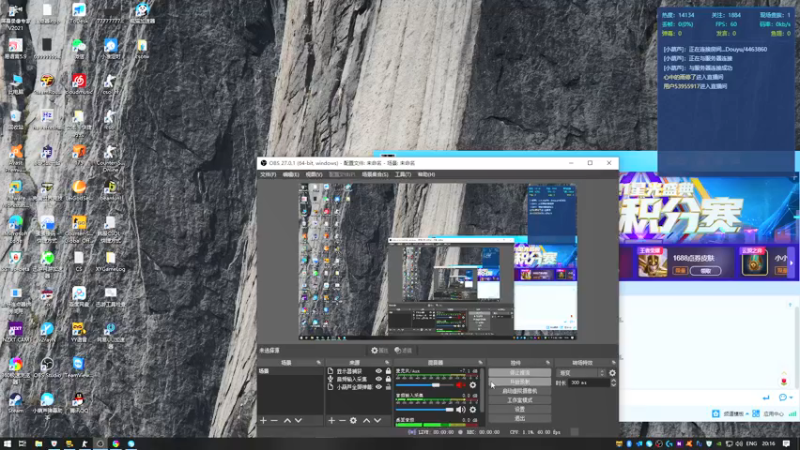Viewport: 800px width, 450px height.
Task: Open source Filters button above docks
Action: 403,351
